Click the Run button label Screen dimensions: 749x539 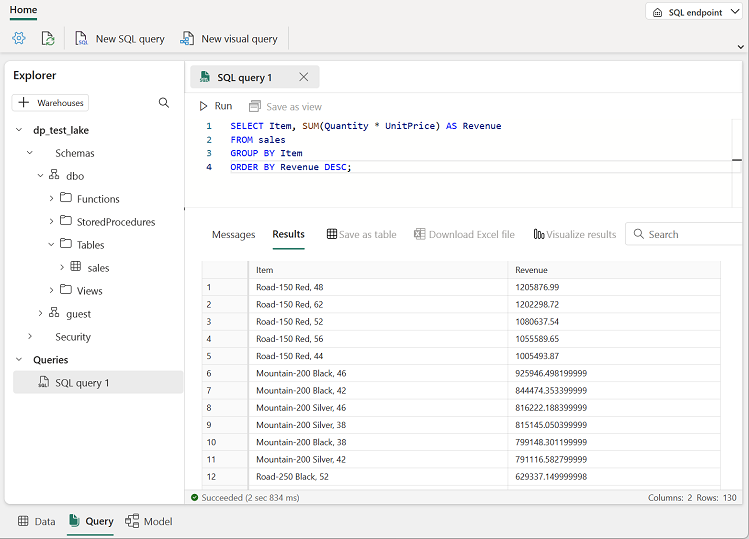(224, 106)
